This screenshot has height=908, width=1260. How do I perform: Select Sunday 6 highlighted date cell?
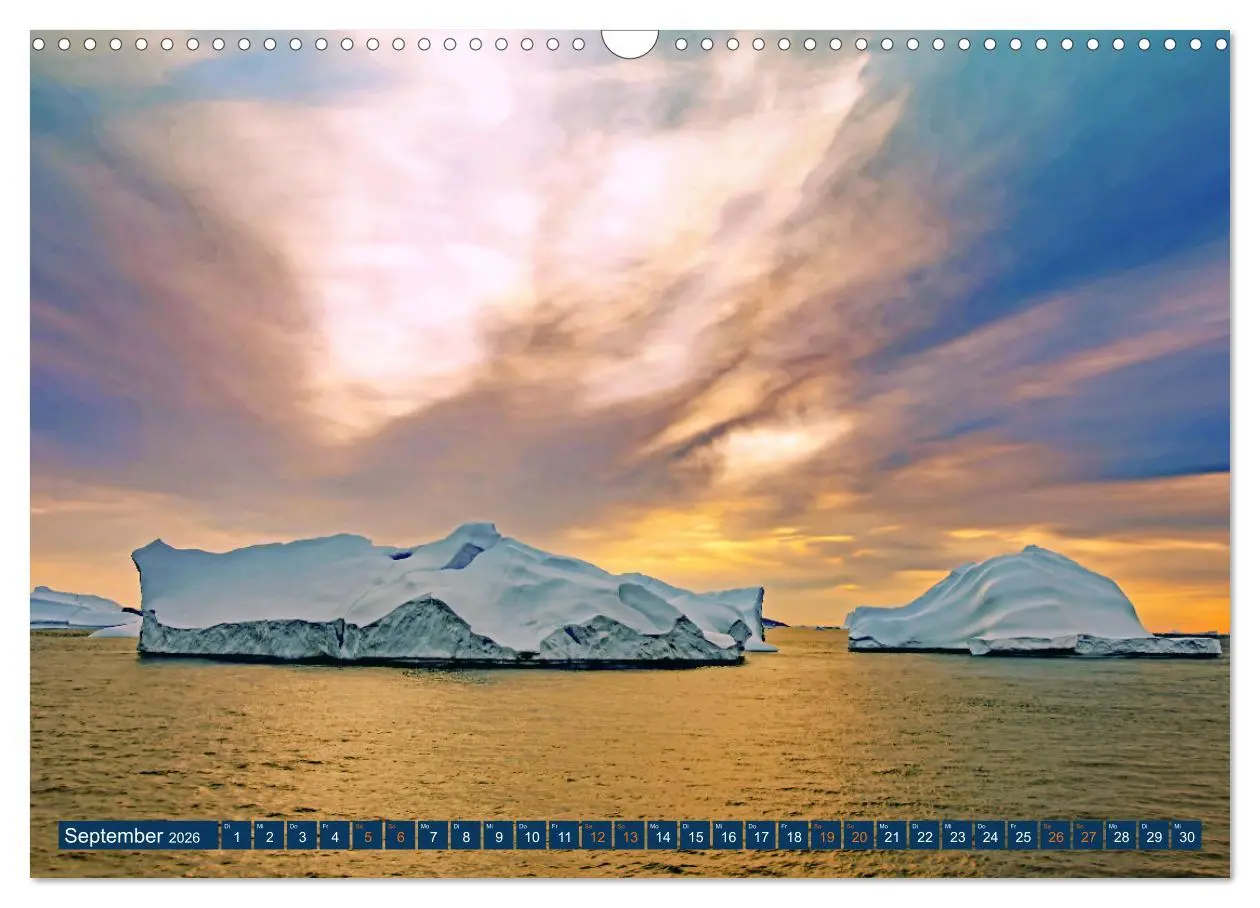[400, 836]
